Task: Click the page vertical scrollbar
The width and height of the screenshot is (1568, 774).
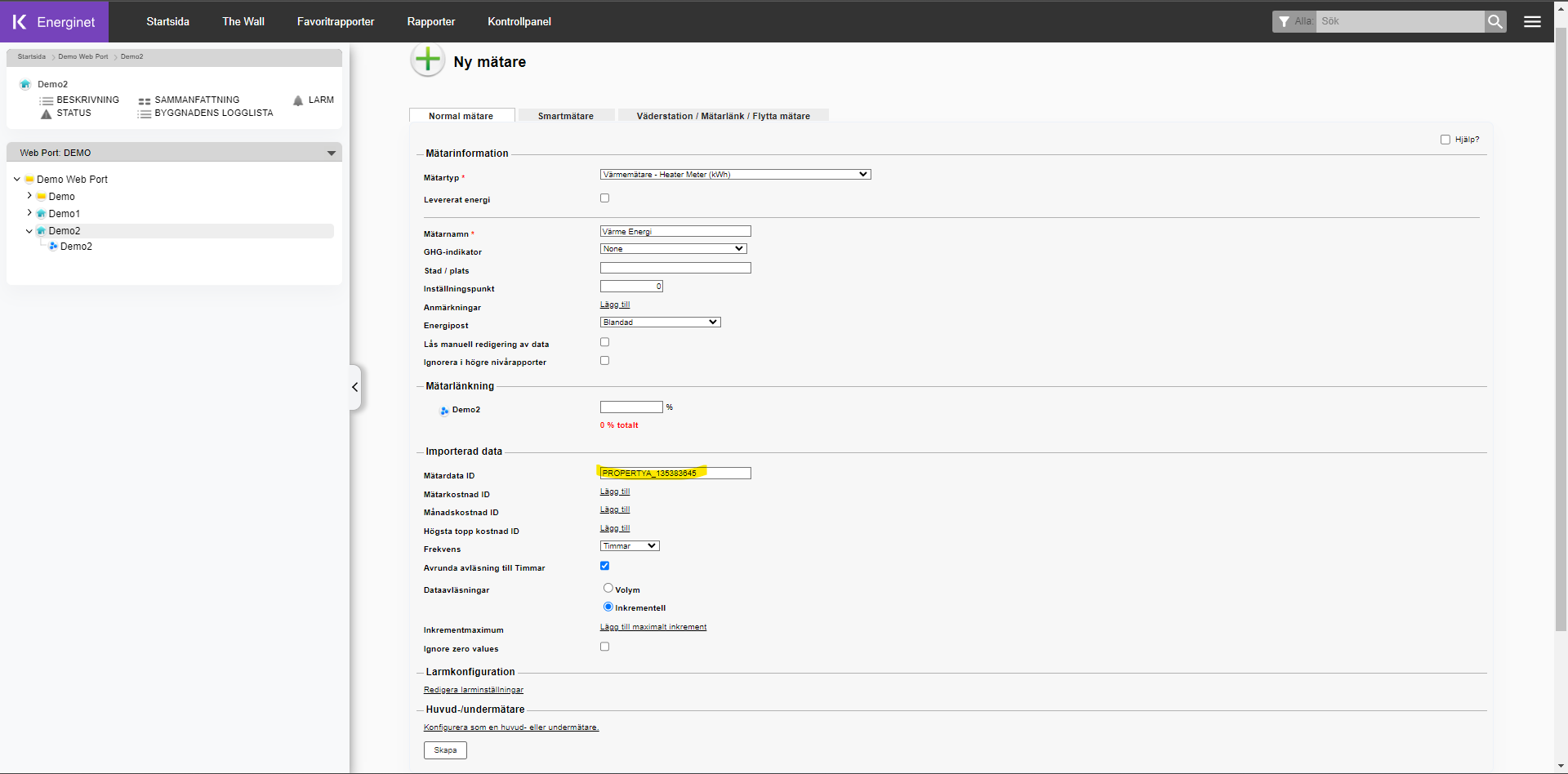Action: click(x=1561, y=331)
